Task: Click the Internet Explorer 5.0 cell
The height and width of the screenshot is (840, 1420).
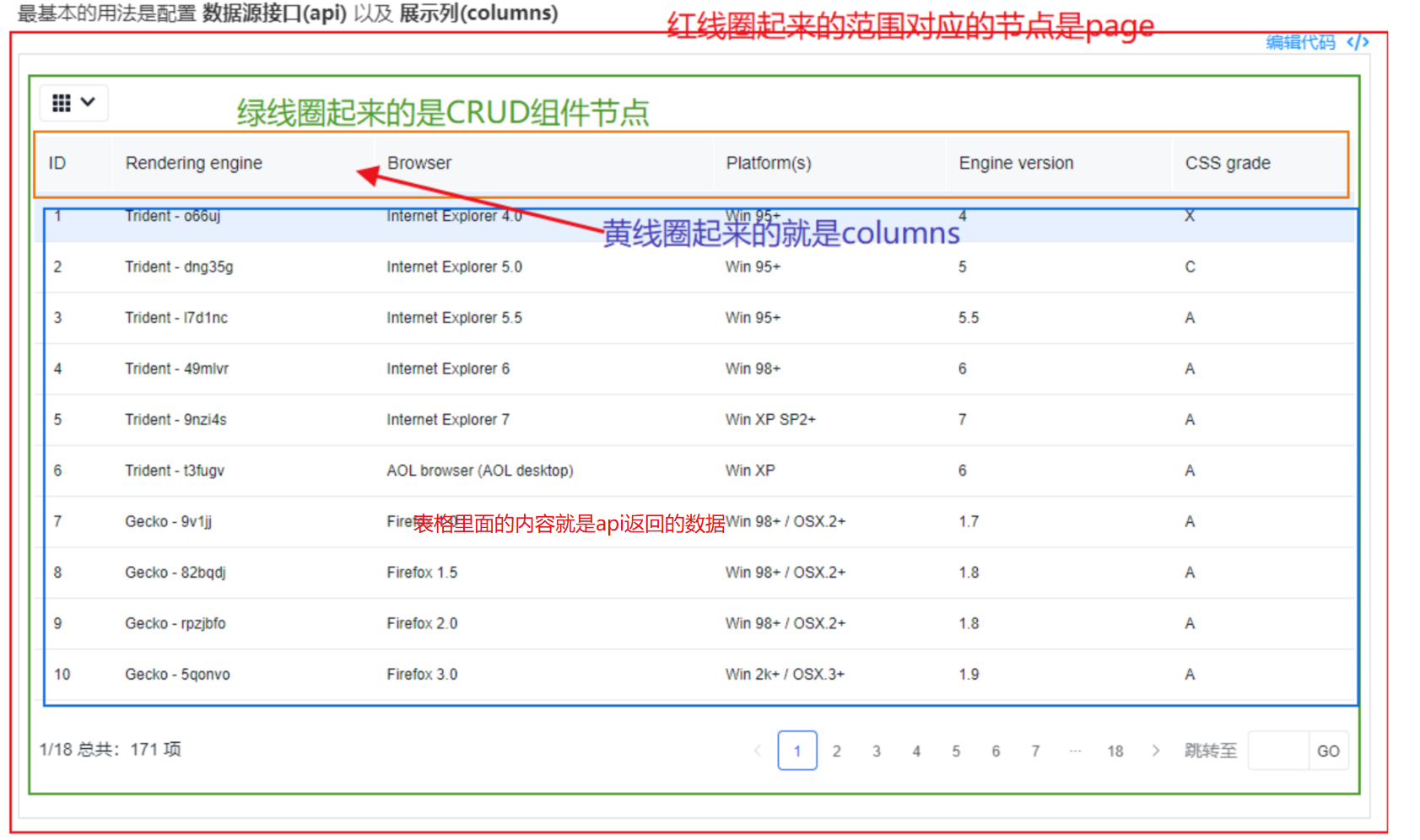Action: [x=454, y=267]
